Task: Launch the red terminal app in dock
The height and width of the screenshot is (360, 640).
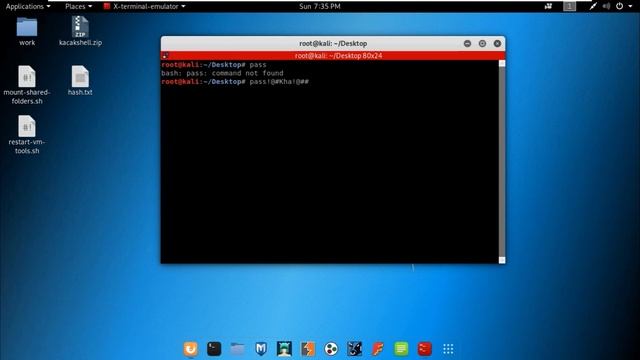Action: (x=424, y=349)
